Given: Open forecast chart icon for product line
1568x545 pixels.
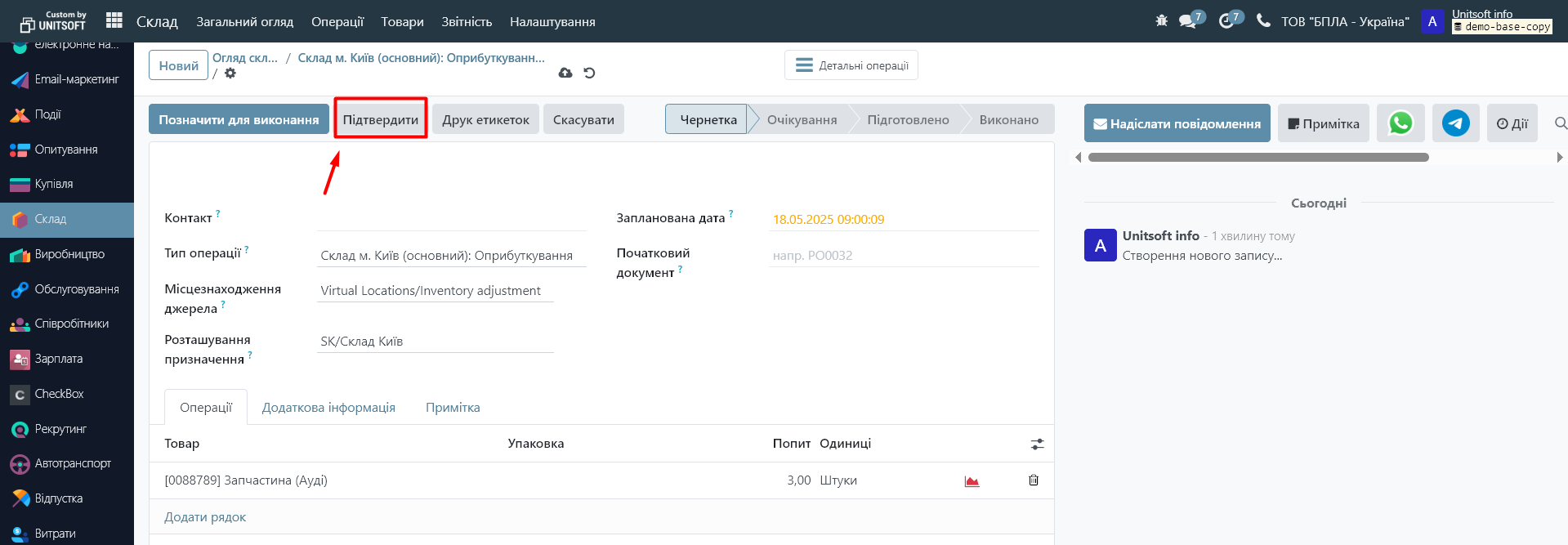Looking at the screenshot, I should 972,481.
